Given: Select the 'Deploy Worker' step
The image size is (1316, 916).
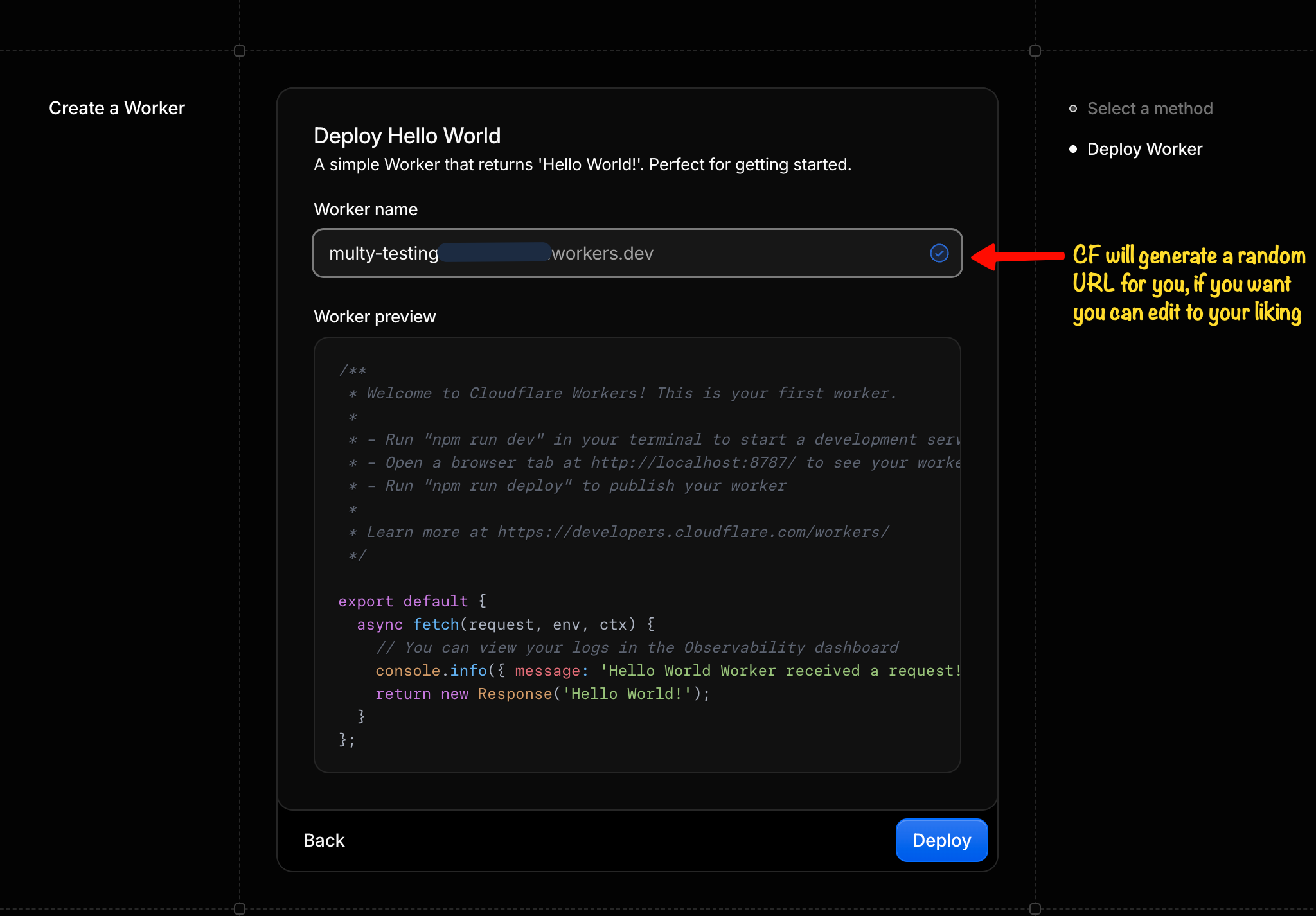Looking at the screenshot, I should (x=1144, y=149).
